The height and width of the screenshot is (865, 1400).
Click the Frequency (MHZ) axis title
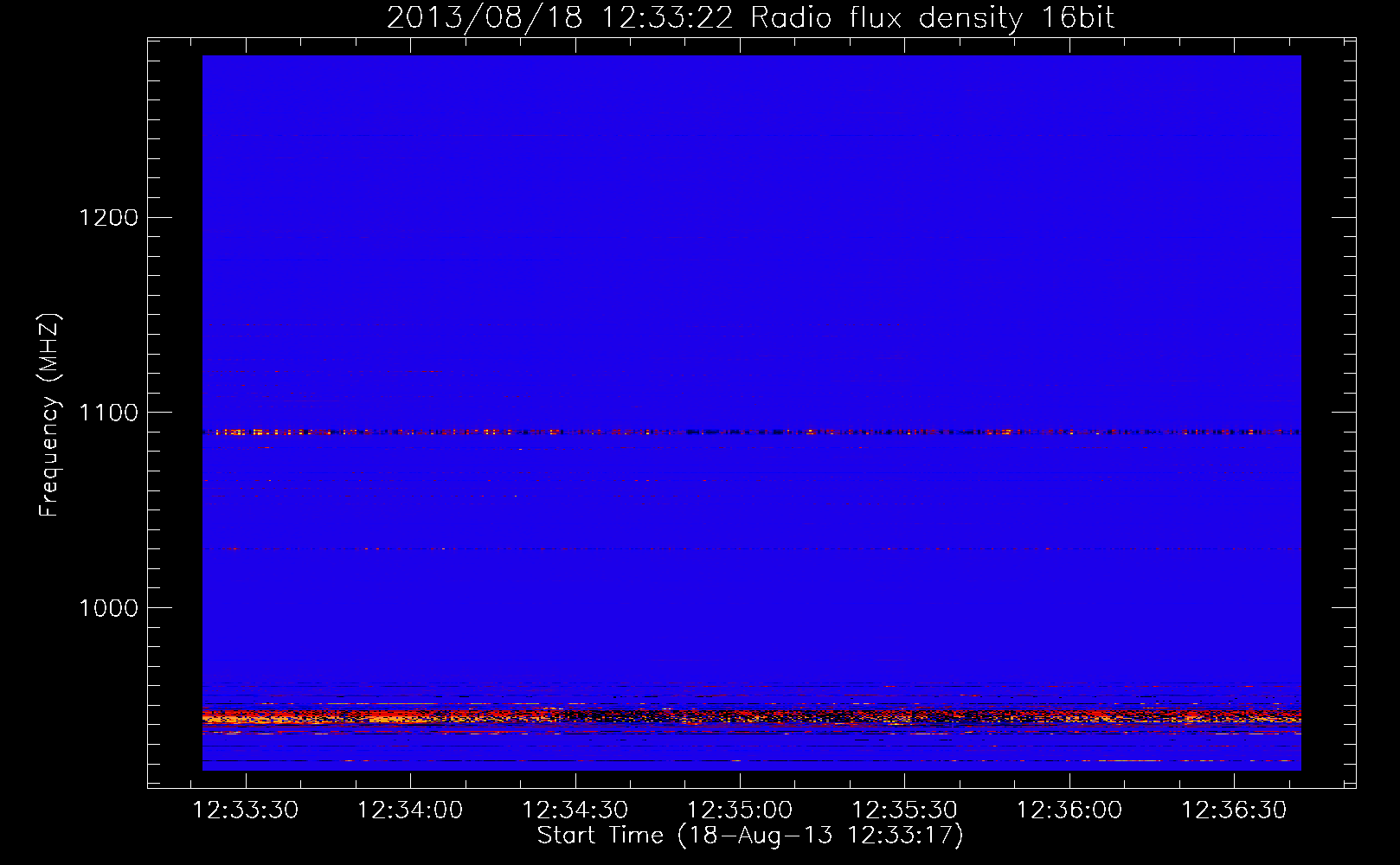pyautogui.click(x=50, y=415)
